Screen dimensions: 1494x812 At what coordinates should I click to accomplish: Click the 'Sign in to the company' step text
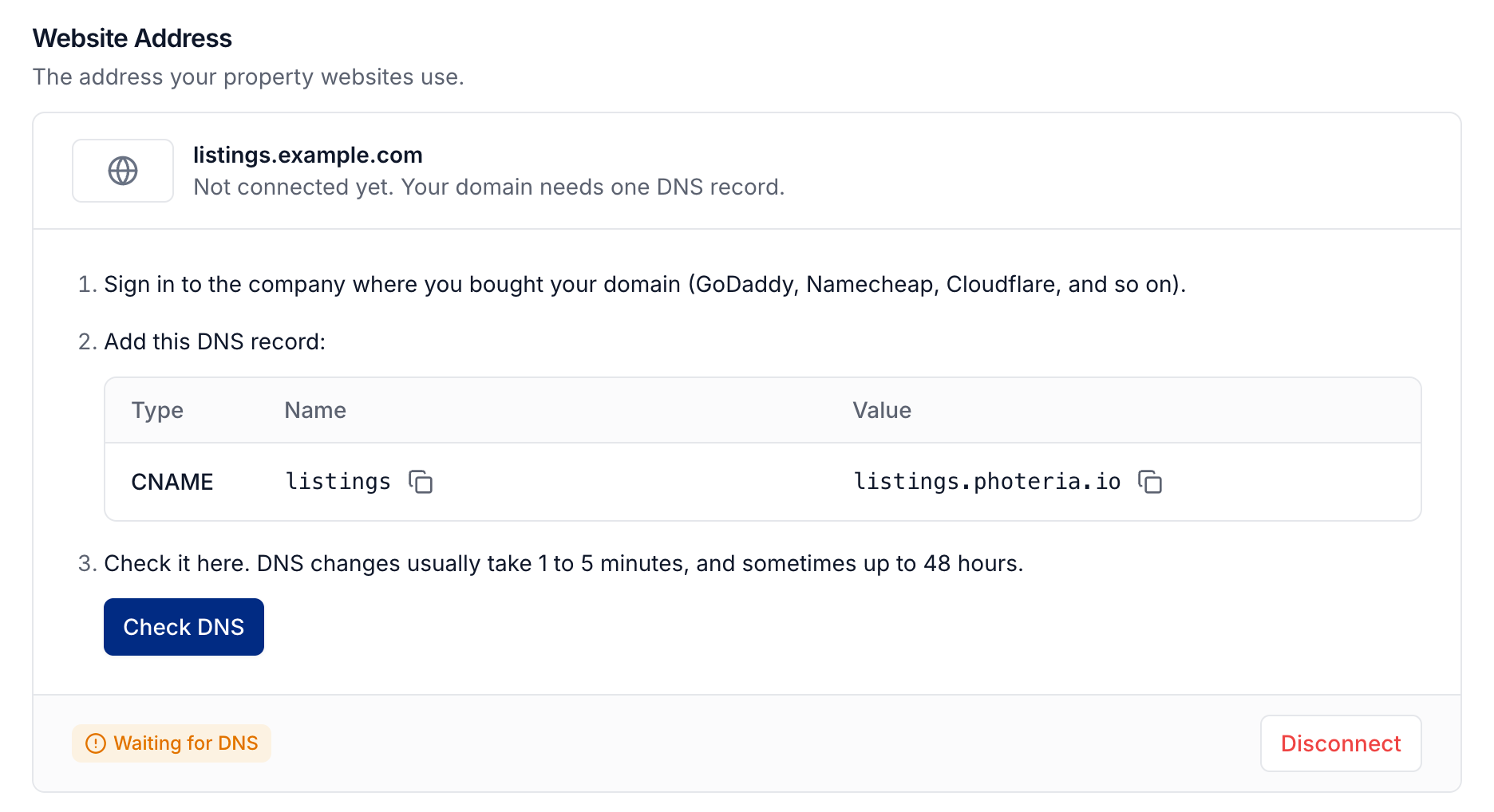[645, 284]
